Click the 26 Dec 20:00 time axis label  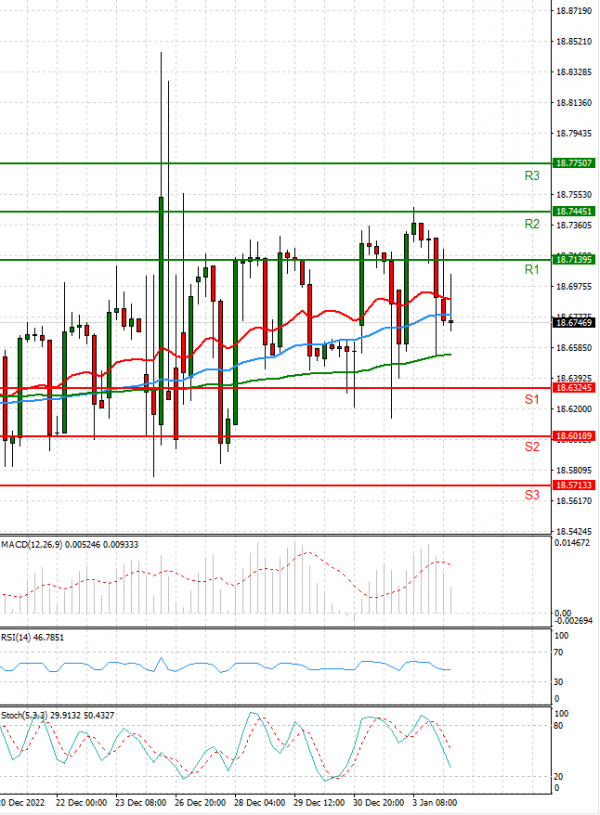point(201,803)
